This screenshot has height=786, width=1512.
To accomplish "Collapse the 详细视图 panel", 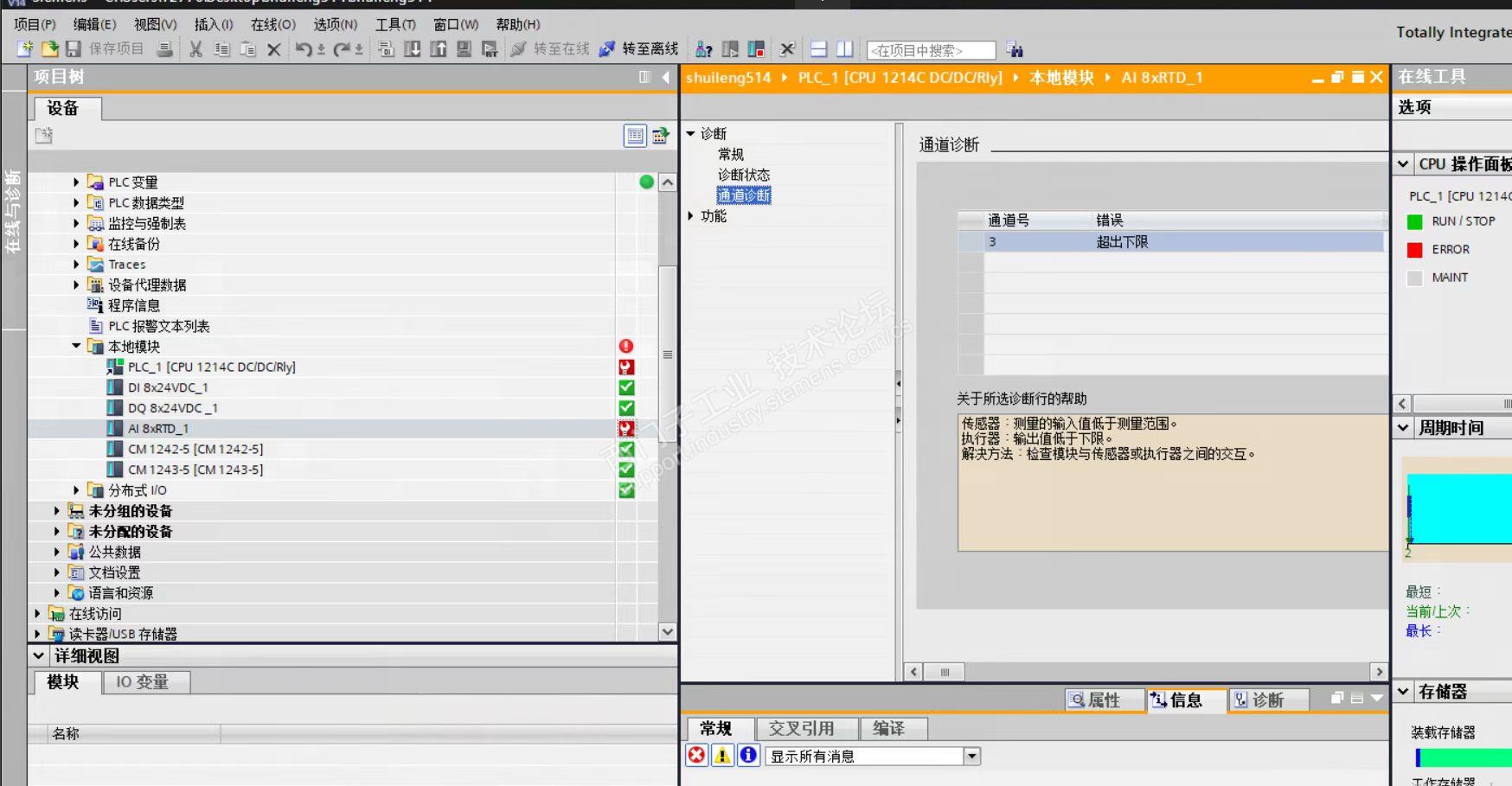I will point(39,656).
